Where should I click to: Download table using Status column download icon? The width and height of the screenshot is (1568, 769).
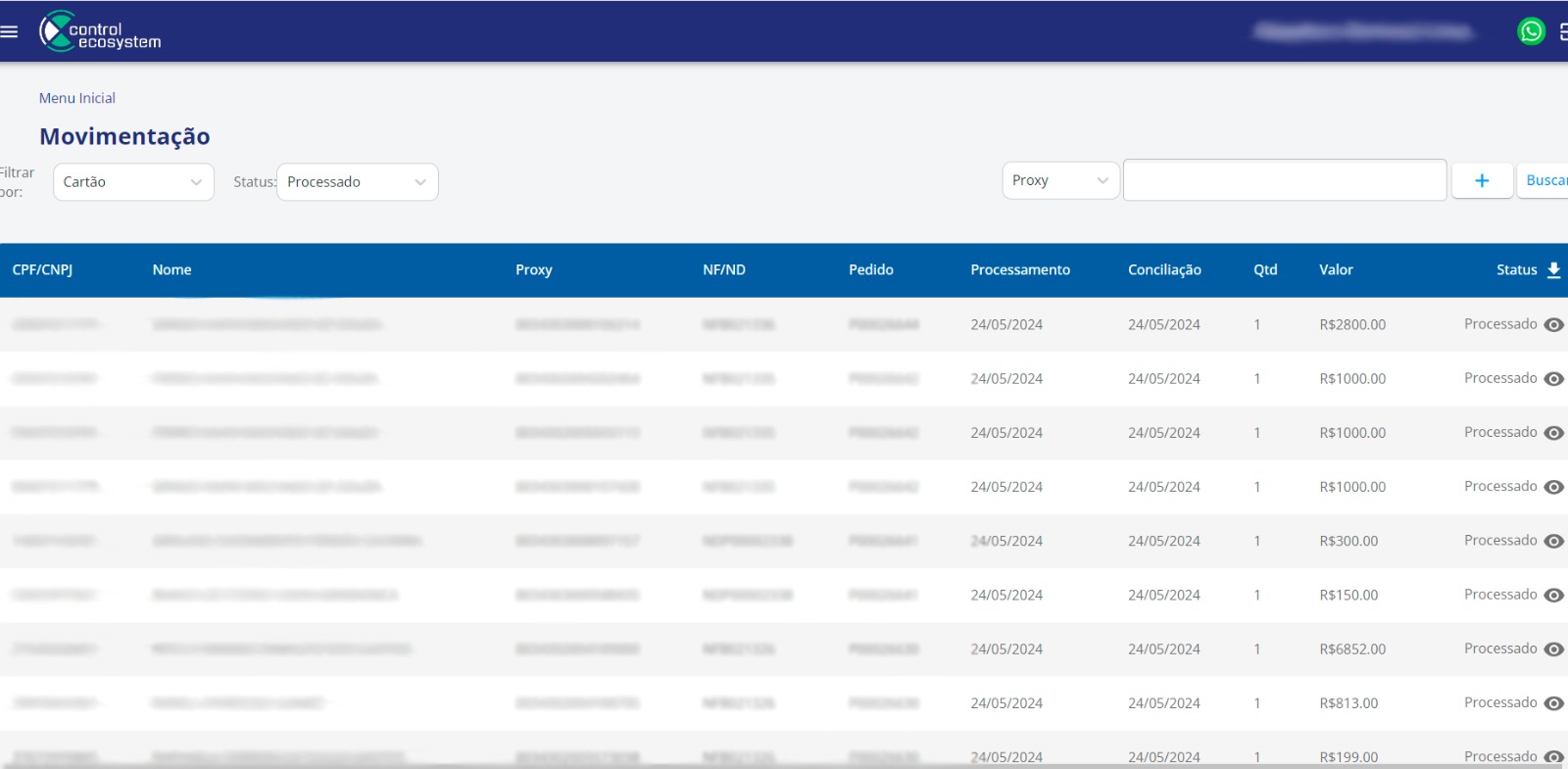(1553, 270)
